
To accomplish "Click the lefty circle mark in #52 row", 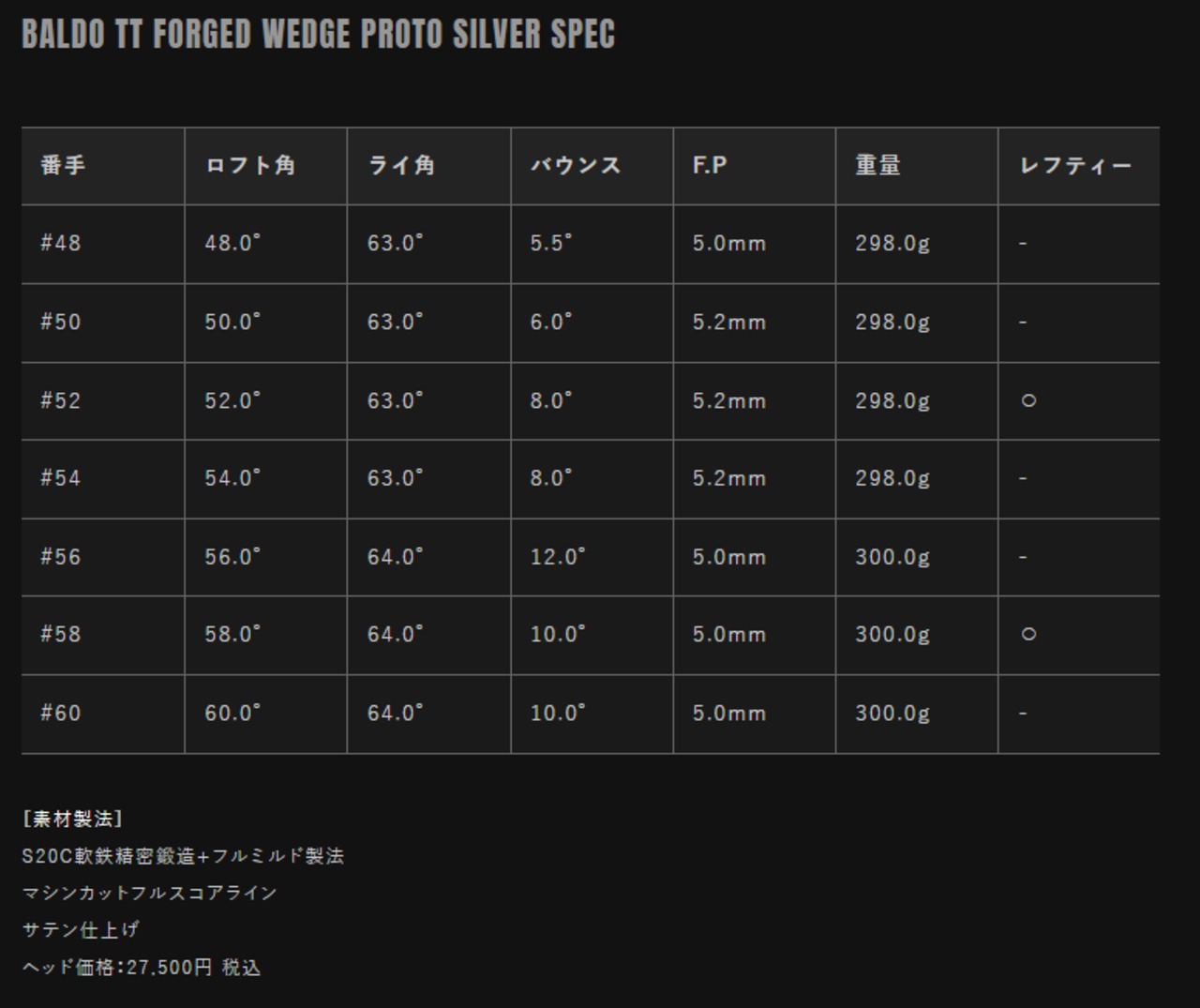I will pos(1028,400).
